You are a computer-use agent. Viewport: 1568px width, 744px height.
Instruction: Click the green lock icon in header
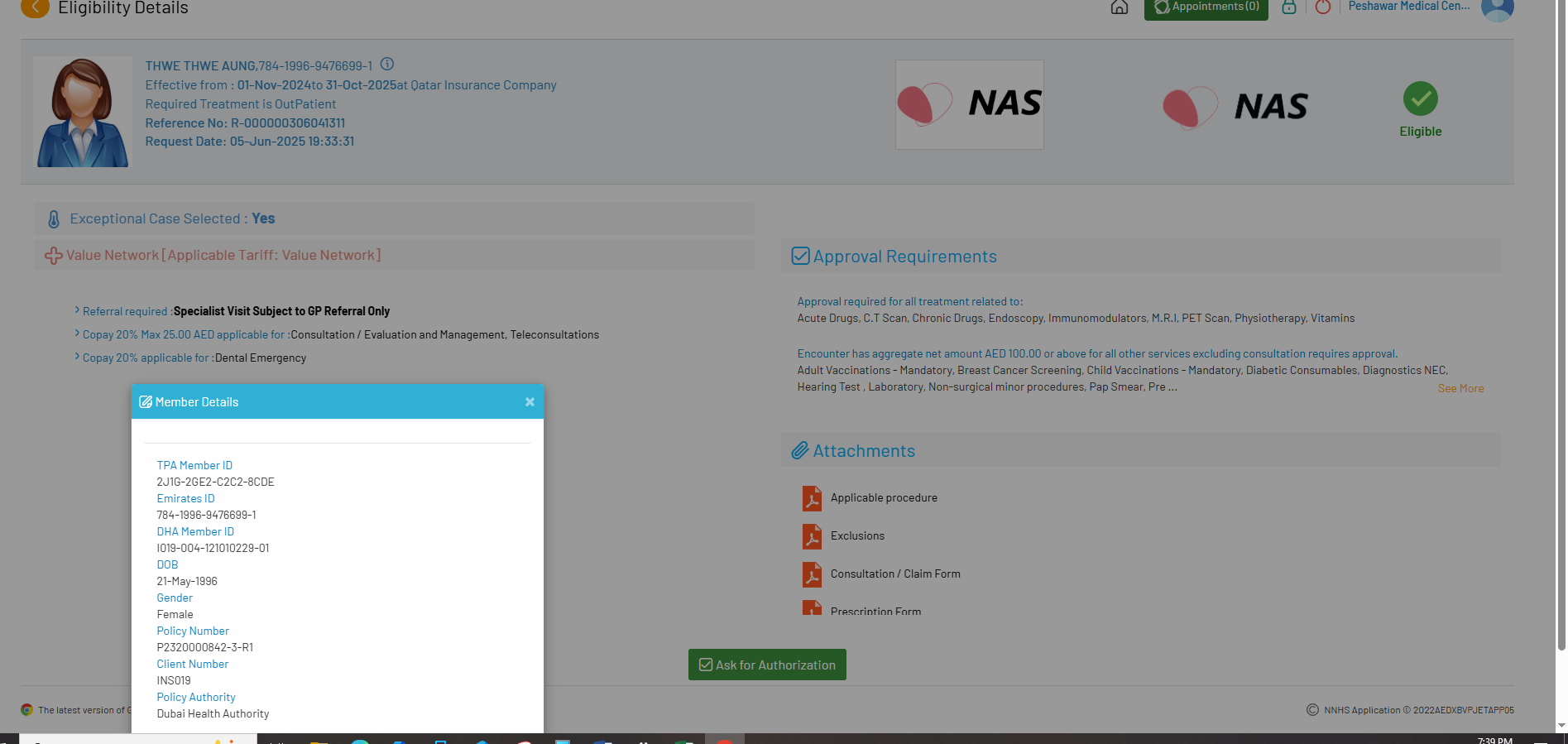tap(1289, 7)
